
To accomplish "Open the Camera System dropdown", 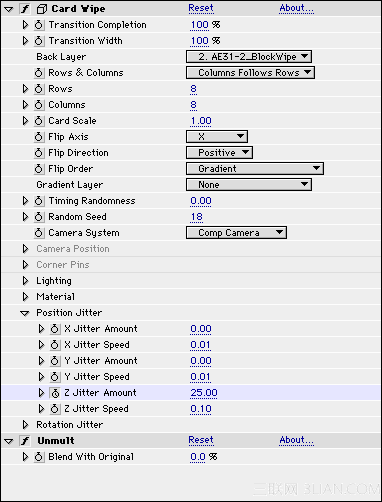I will pyautogui.click(x=236, y=233).
